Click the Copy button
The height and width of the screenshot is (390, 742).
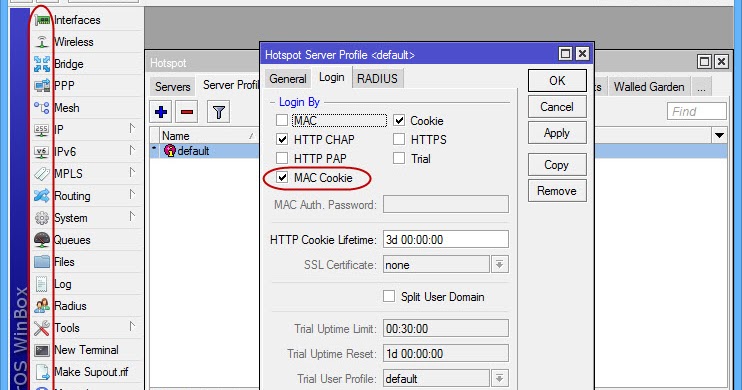(557, 165)
